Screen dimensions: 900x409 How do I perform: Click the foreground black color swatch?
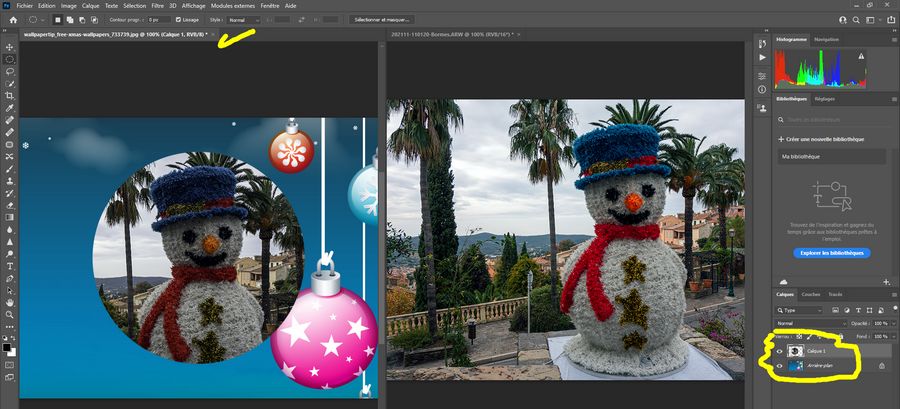(x=7, y=348)
